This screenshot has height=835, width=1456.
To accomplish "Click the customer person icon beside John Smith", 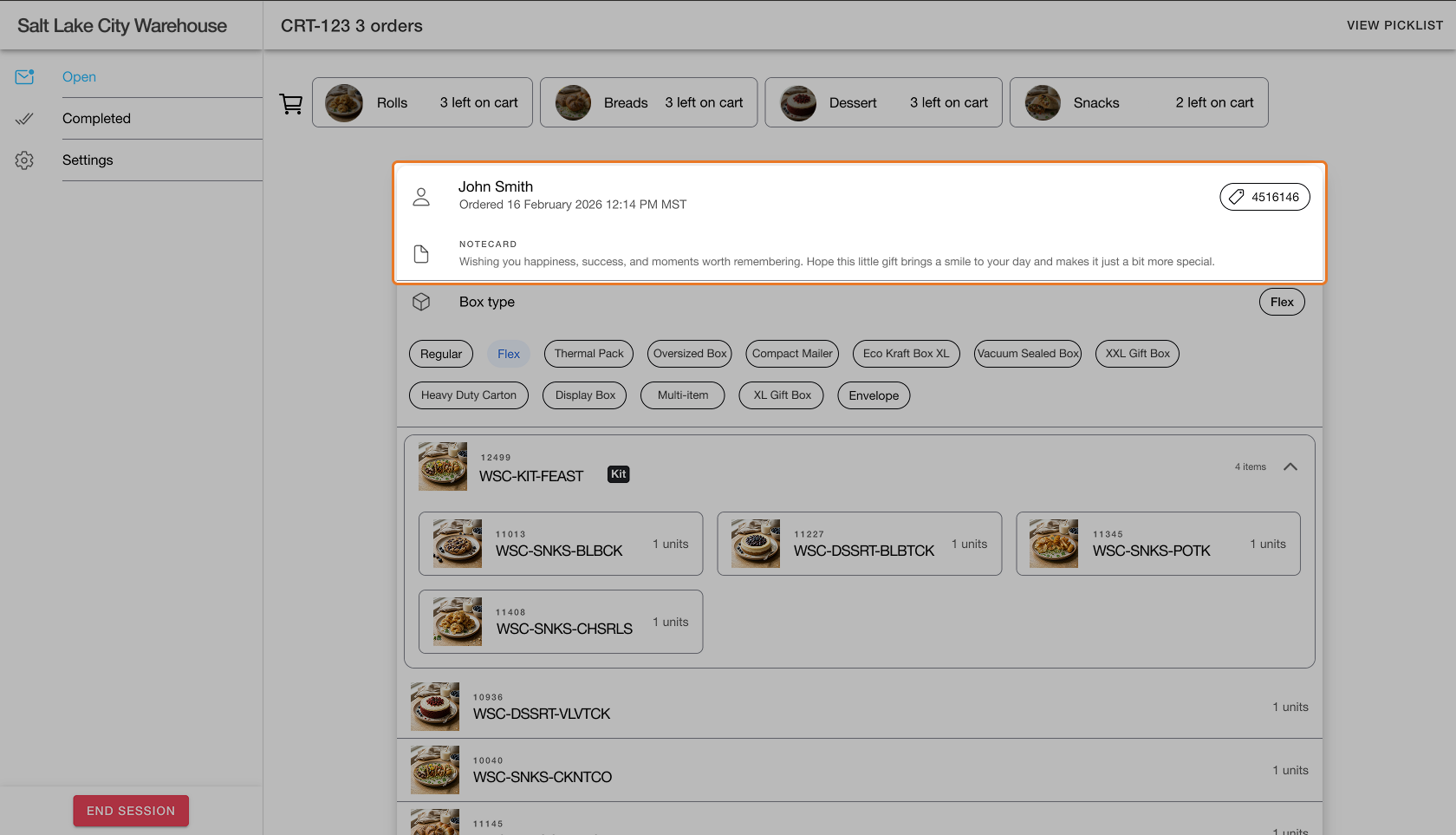I will pyautogui.click(x=421, y=197).
